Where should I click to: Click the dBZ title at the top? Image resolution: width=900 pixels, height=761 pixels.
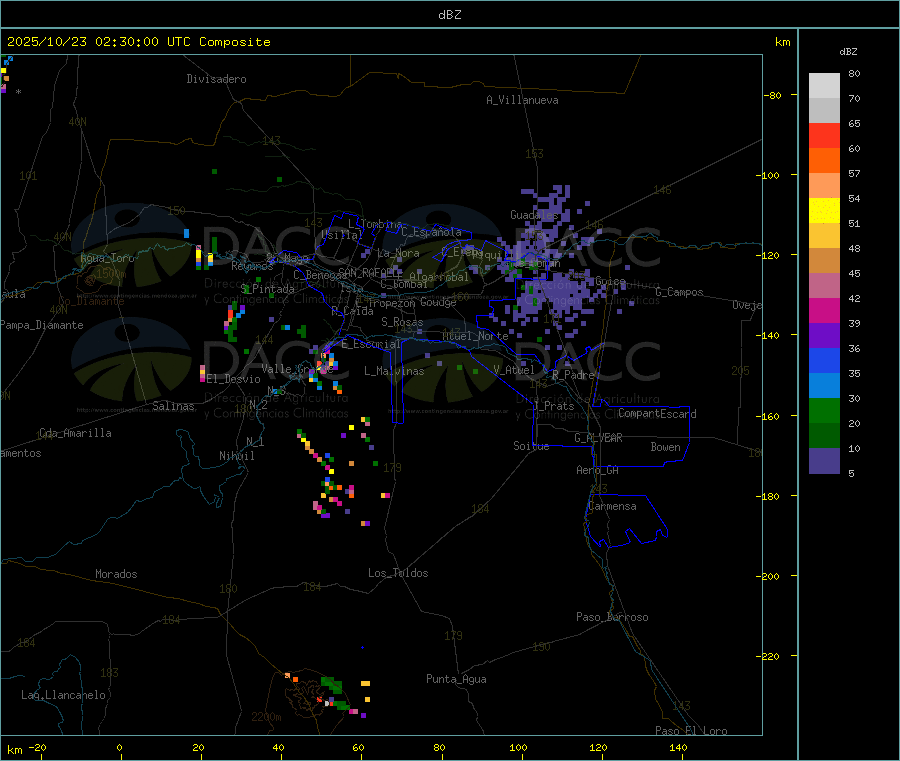tap(449, 14)
